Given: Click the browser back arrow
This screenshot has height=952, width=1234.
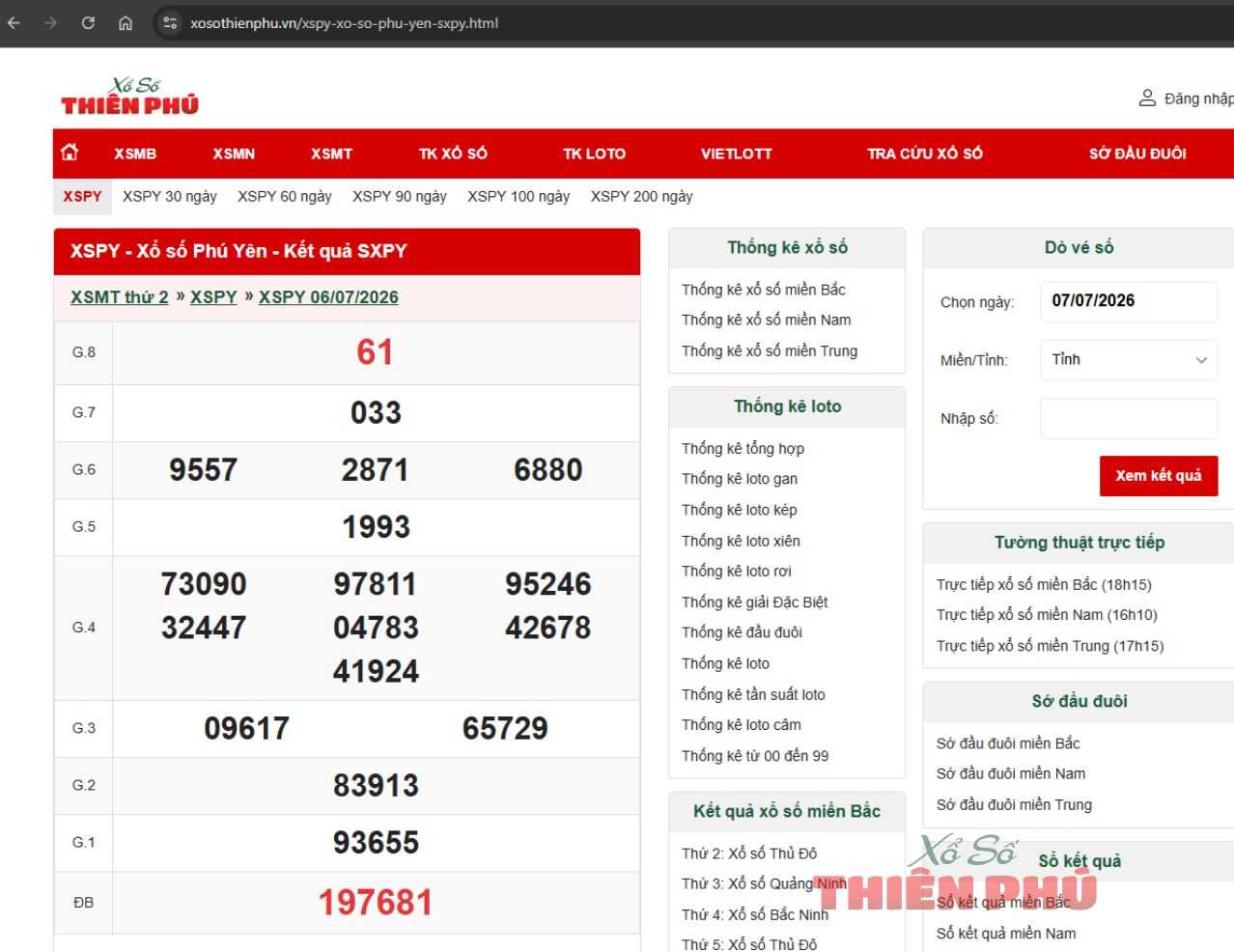Looking at the screenshot, I should click(x=14, y=23).
